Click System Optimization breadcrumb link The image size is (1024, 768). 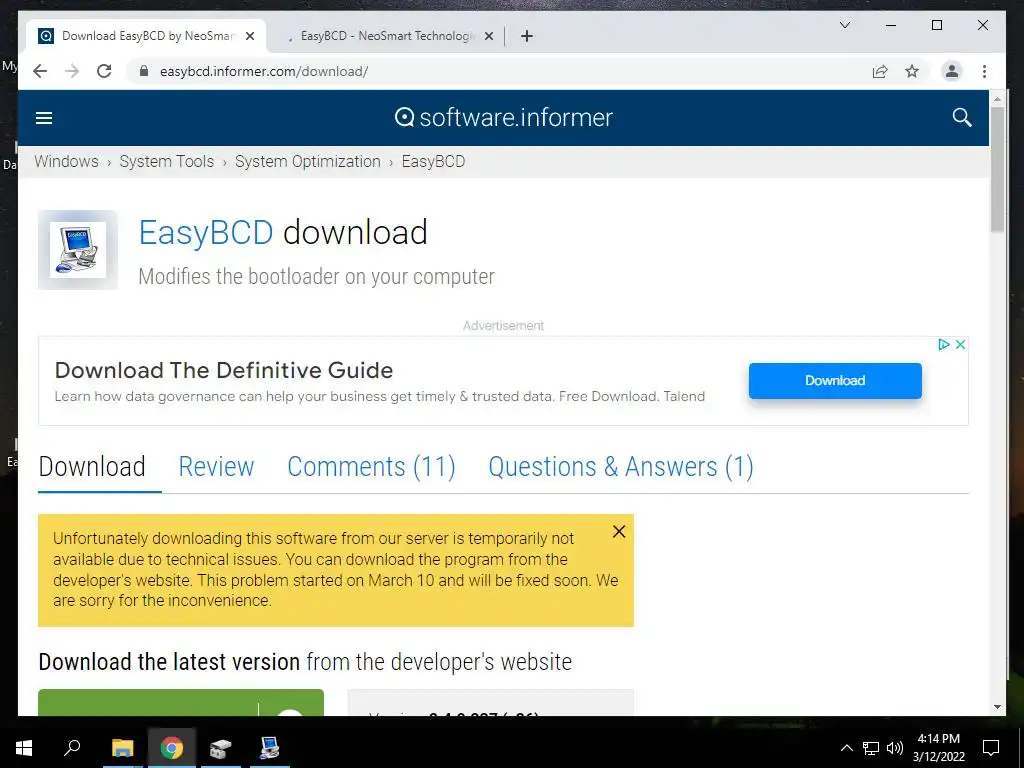coord(308,161)
